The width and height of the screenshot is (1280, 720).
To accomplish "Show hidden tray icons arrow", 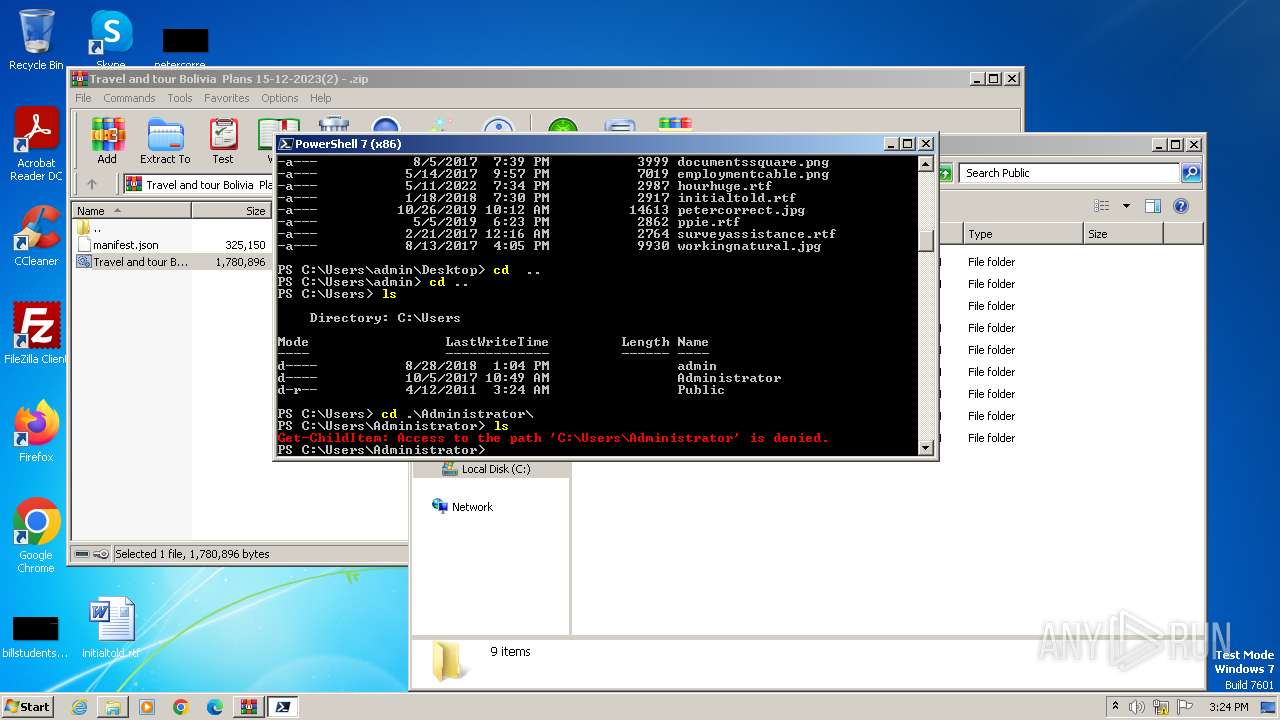I will tap(1115, 707).
